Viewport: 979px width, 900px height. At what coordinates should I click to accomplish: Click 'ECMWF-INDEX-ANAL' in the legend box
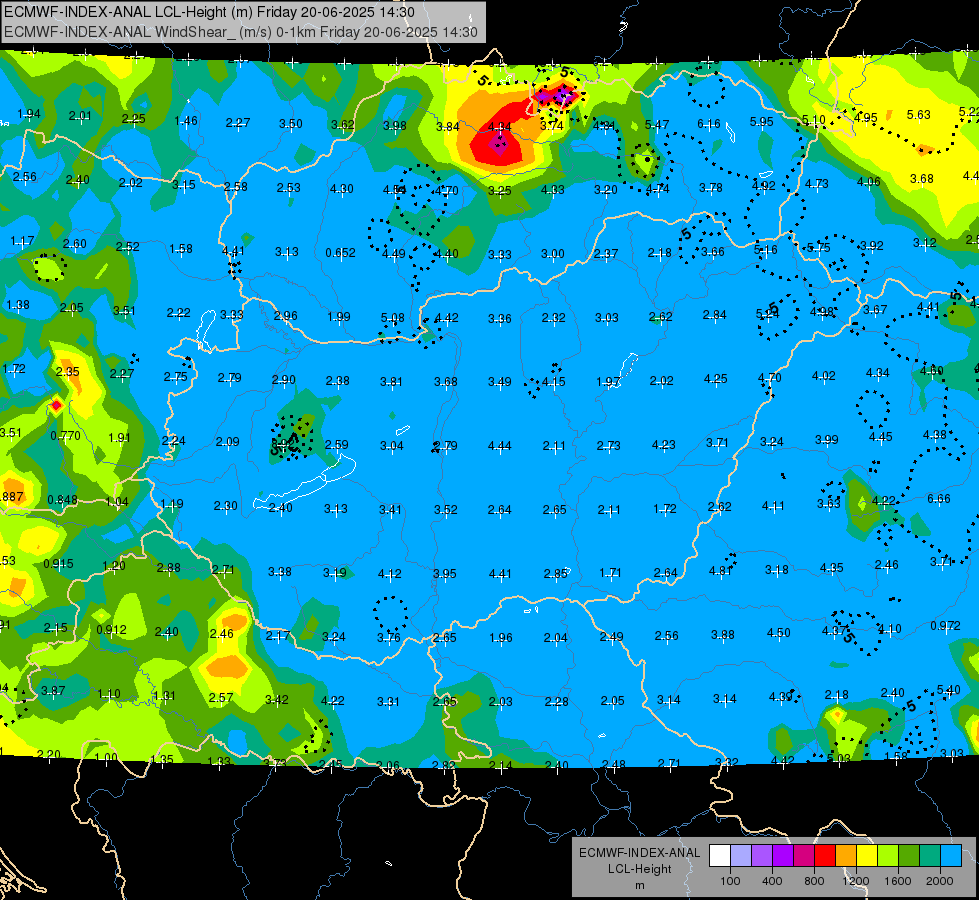click(640, 853)
